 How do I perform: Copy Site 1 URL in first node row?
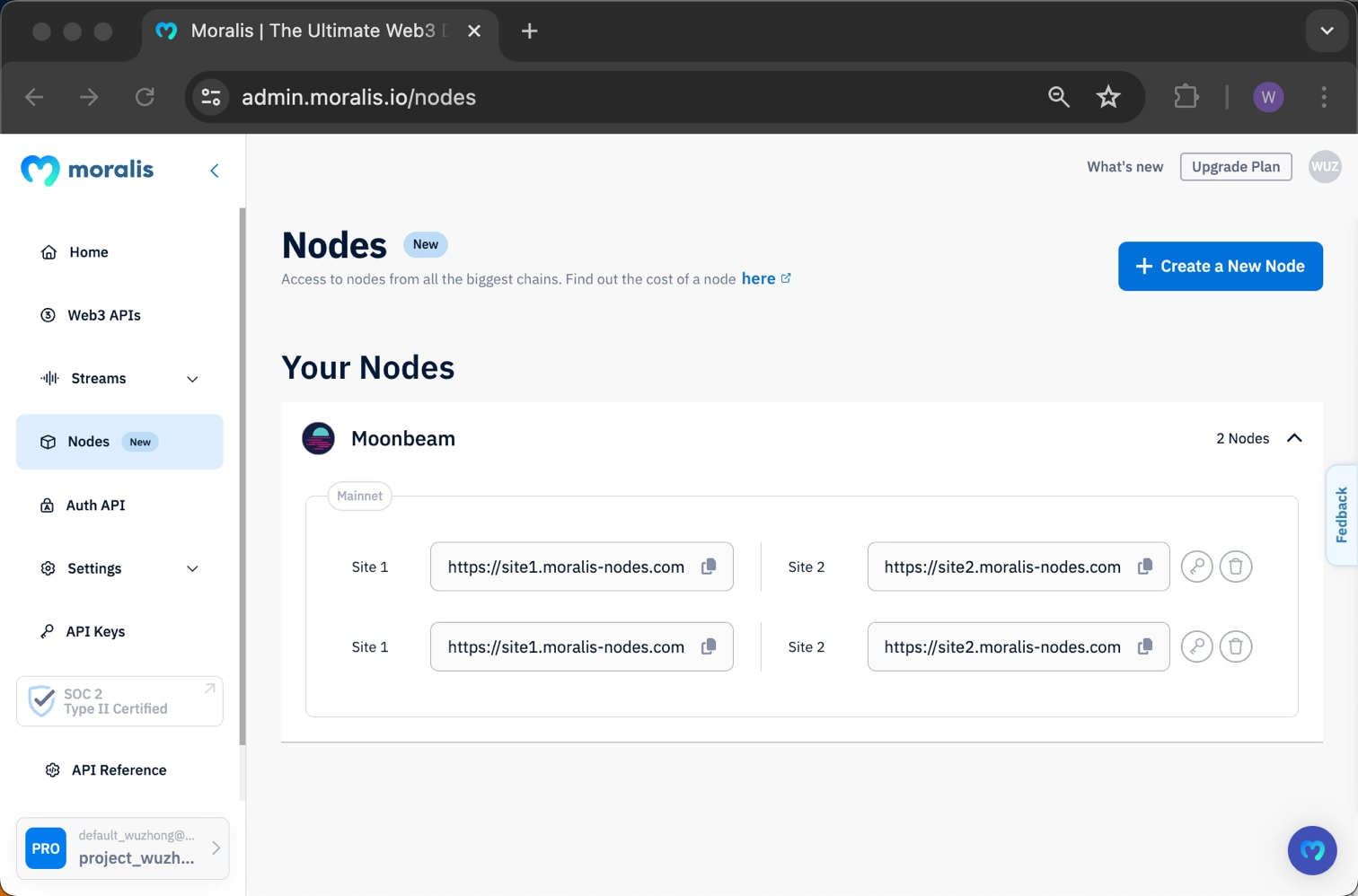click(709, 567)
